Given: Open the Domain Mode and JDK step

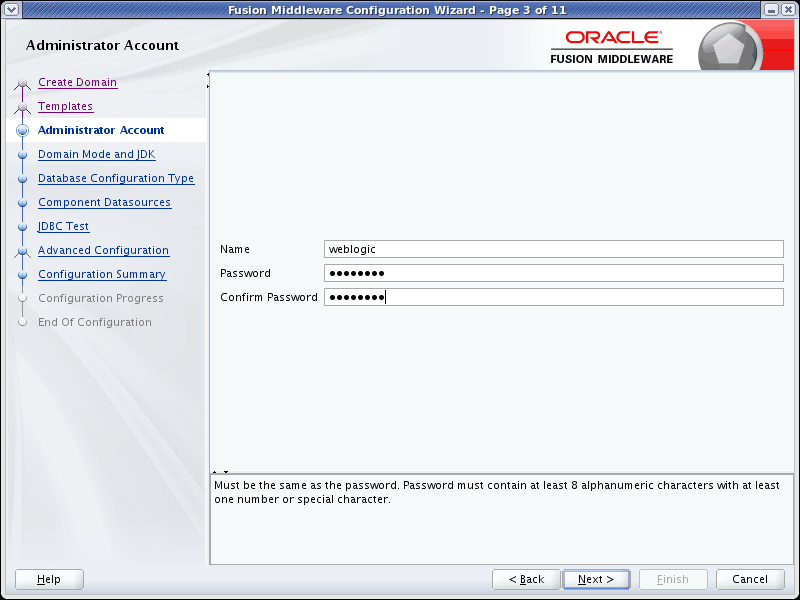Looking at the screenshot, I should (x=96, y=154).
